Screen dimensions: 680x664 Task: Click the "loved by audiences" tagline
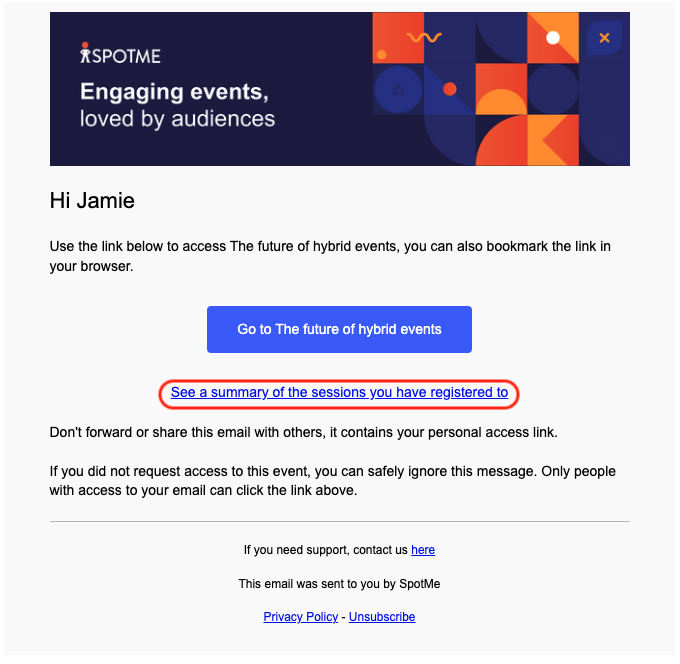[177, 119]
